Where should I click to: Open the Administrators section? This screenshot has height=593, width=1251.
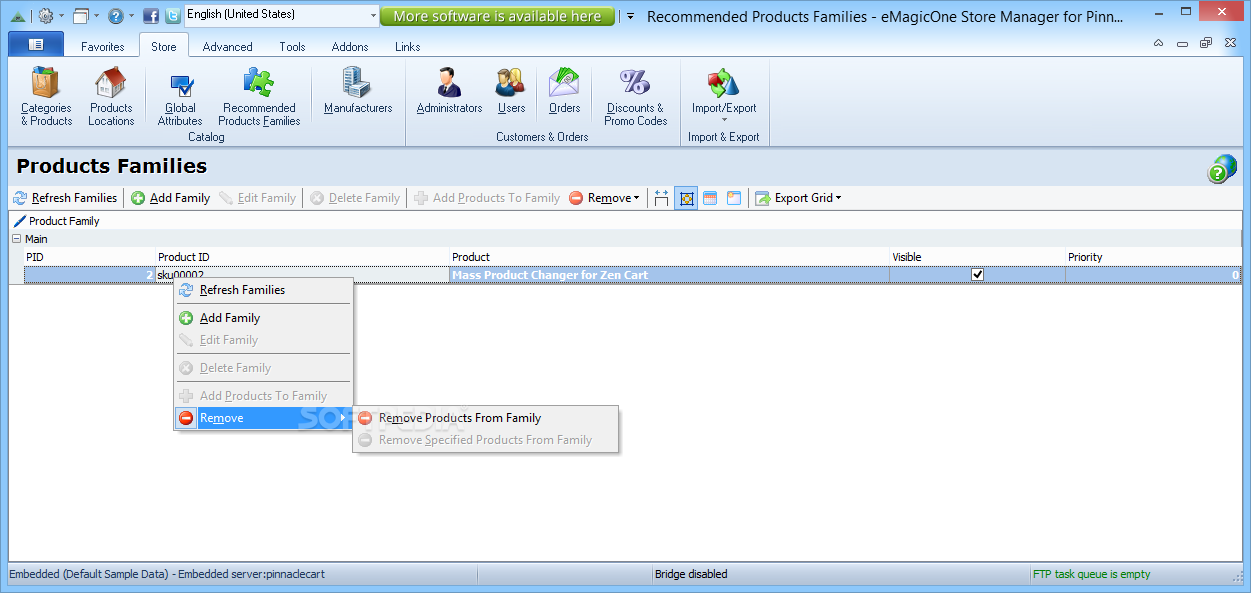point(449,91)
